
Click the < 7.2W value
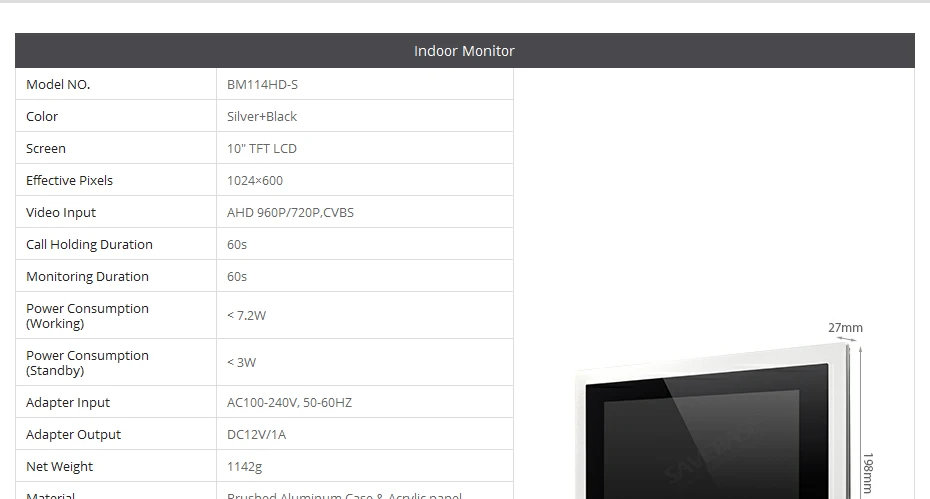point(246,316)
